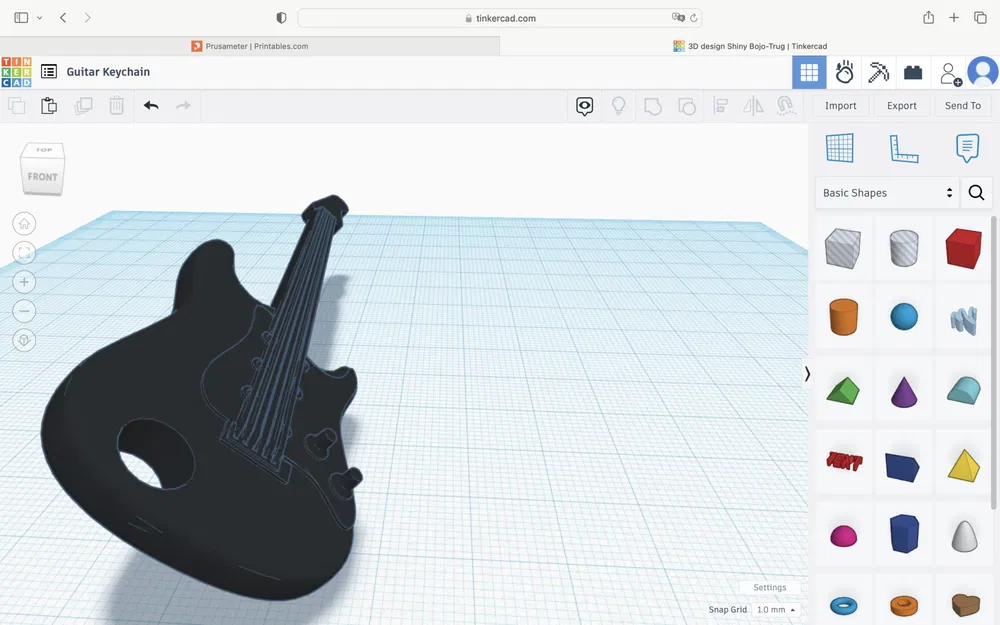The width and height of the screenshot is (1000, 625).
Task: Select the Workplane tool icon
Action: coord(841,147)
